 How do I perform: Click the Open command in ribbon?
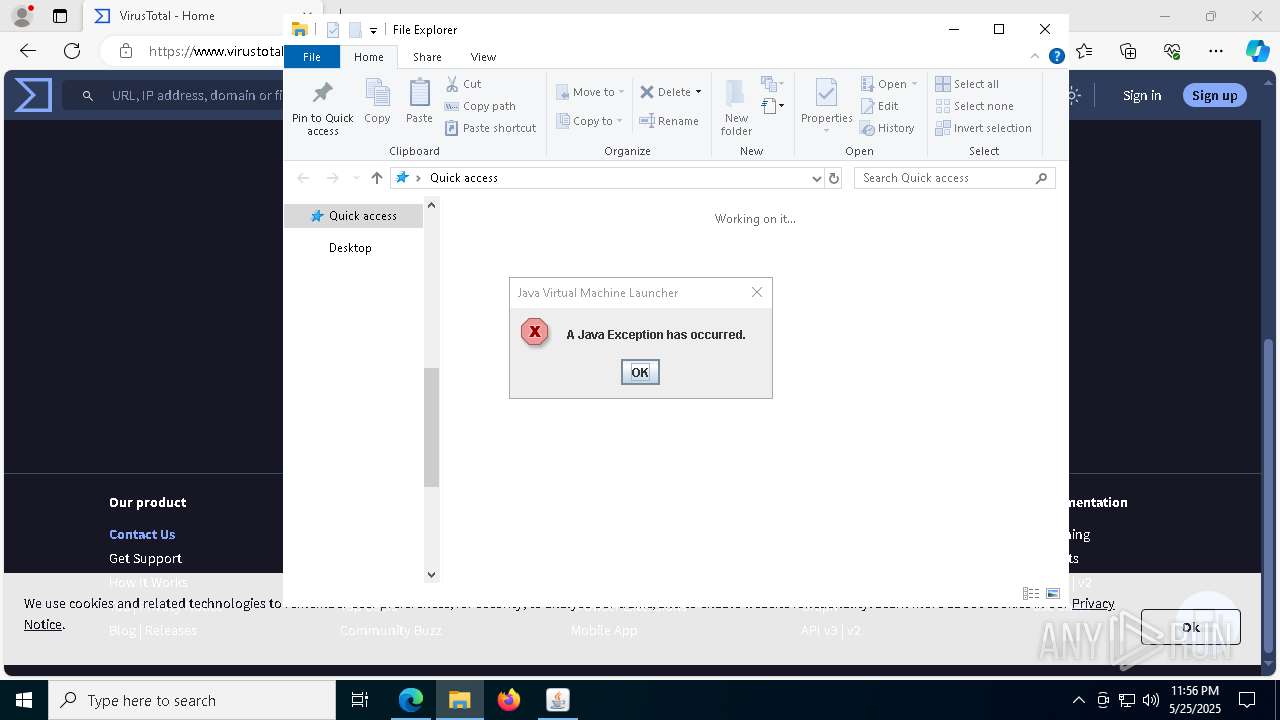tap(888, 84)
